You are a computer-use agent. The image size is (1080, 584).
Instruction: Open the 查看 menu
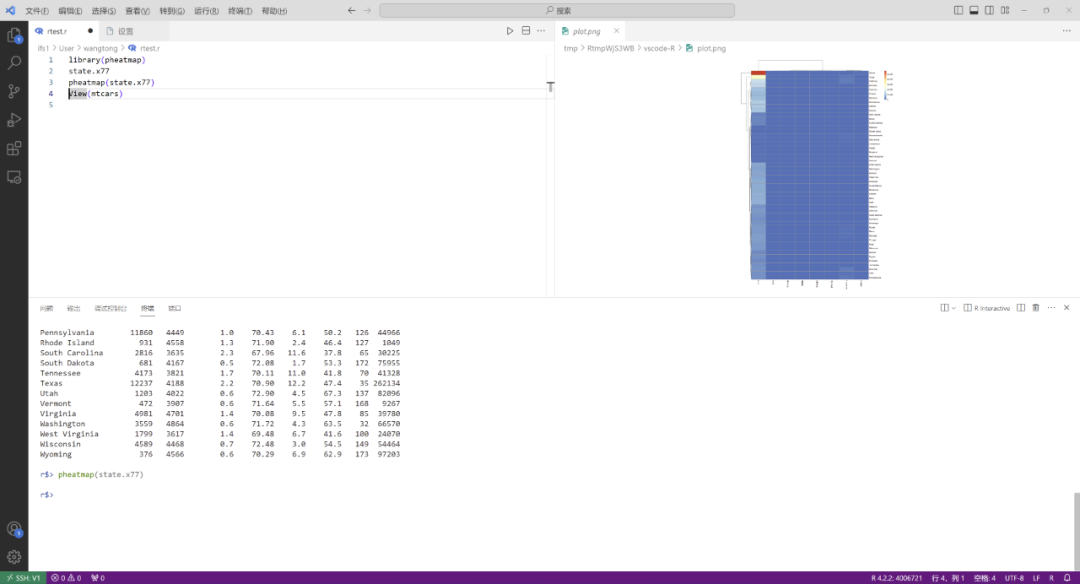click(137, 11)
